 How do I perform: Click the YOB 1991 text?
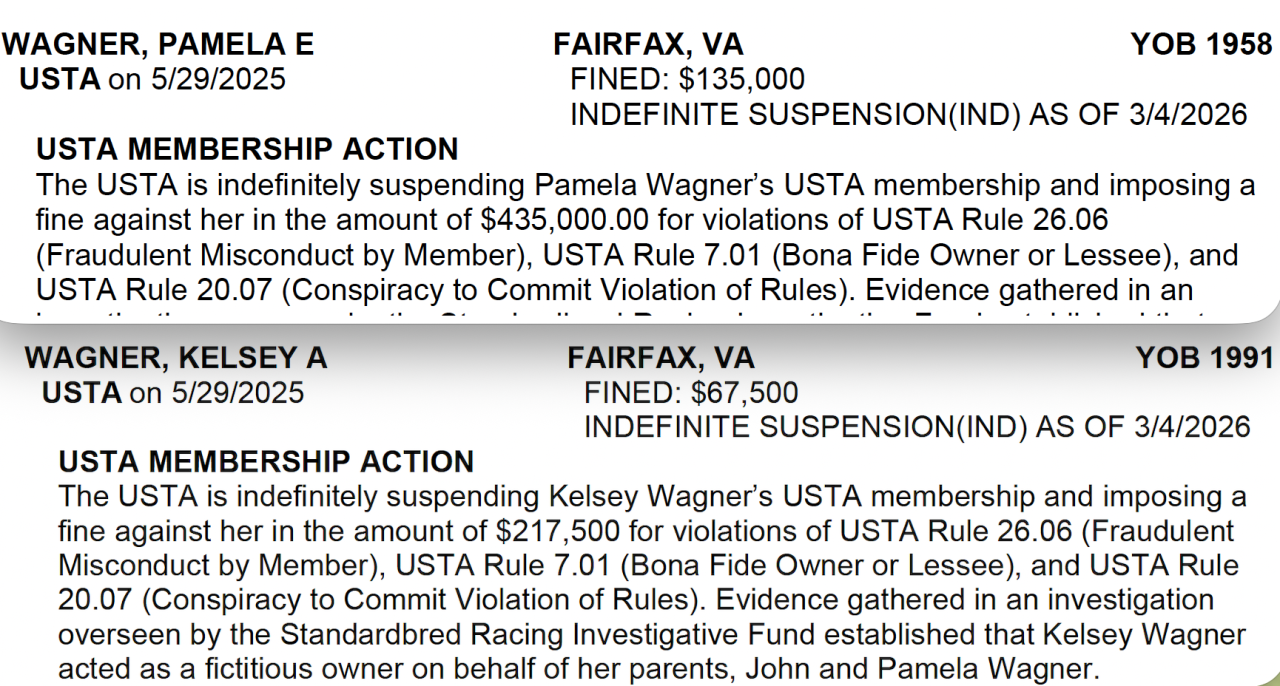click(1204, 358)
